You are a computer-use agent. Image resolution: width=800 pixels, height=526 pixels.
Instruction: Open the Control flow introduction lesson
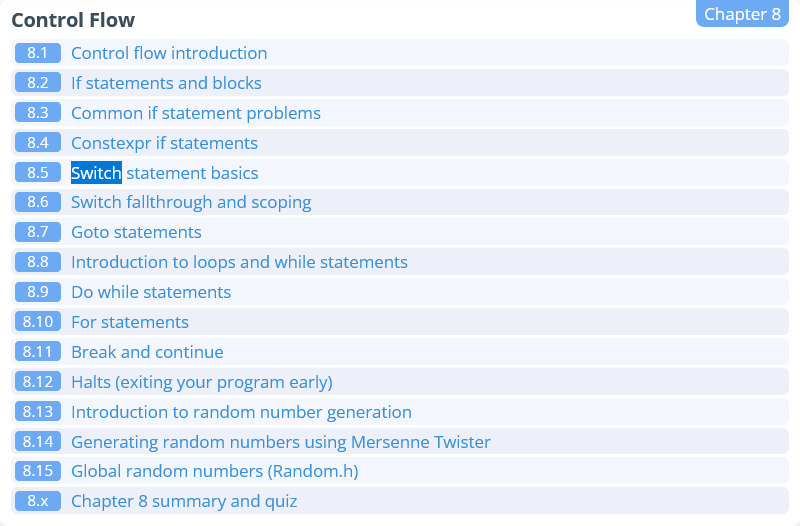point(169,53)
